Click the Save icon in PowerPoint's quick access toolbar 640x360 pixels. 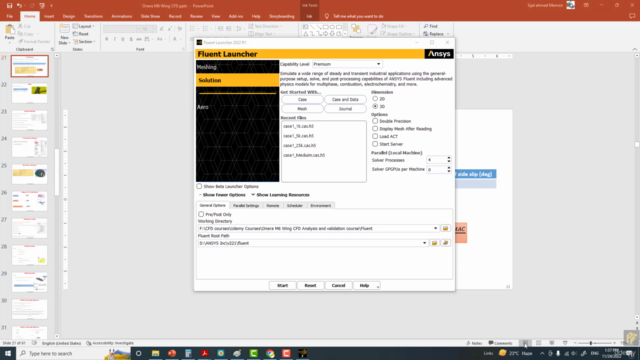click(x=9, y=6)
